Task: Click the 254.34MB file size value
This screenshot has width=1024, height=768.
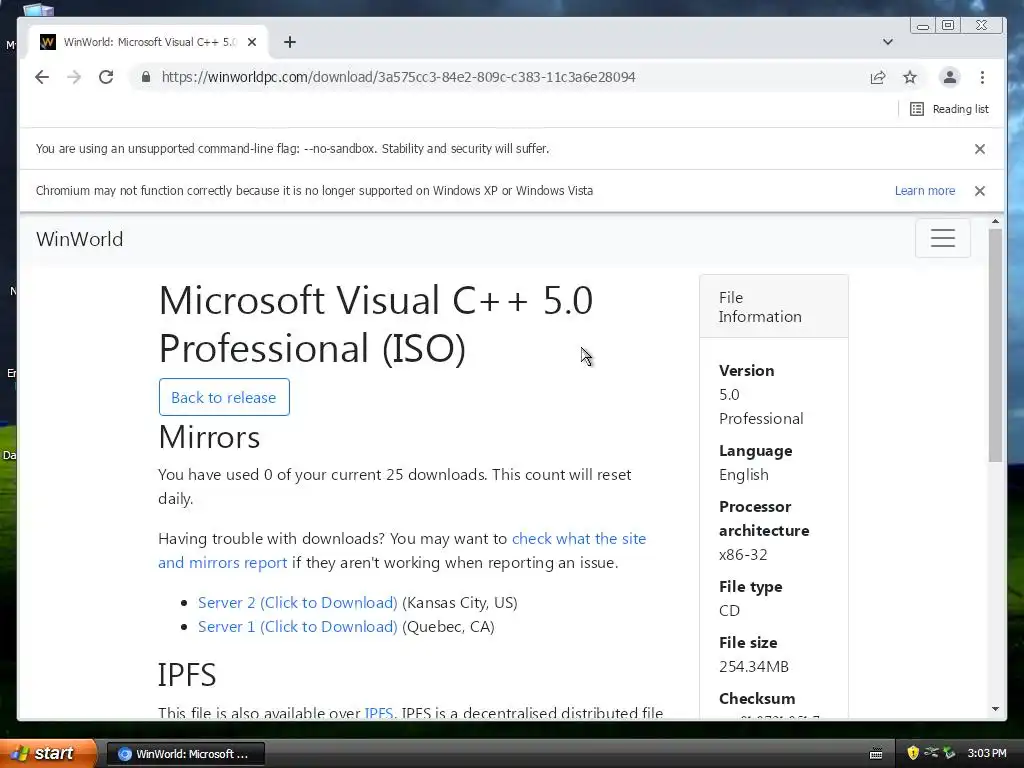Action: [x=754, y=667]
